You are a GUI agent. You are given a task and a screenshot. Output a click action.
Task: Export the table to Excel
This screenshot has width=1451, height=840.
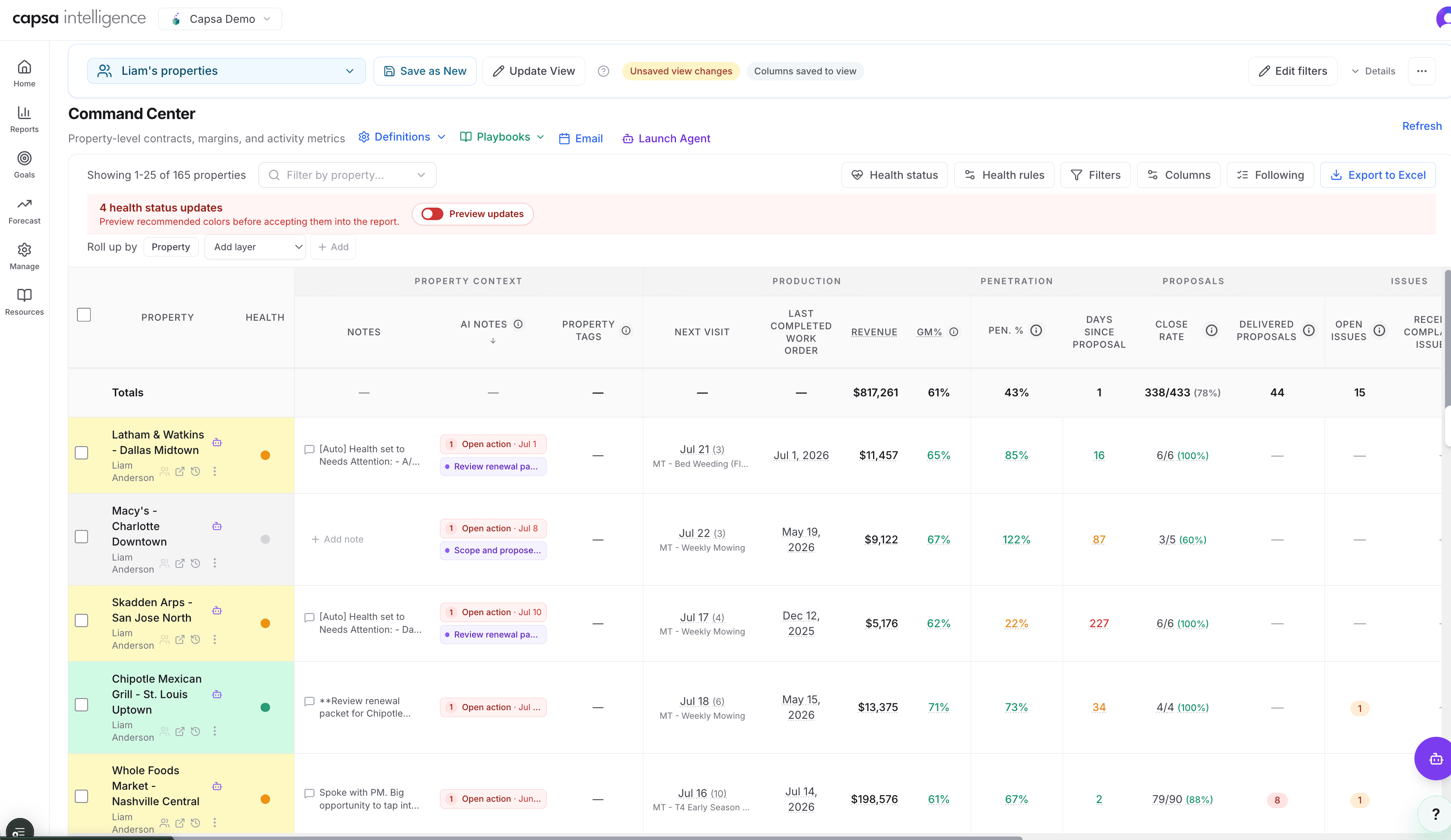[x=1378, y=175]
